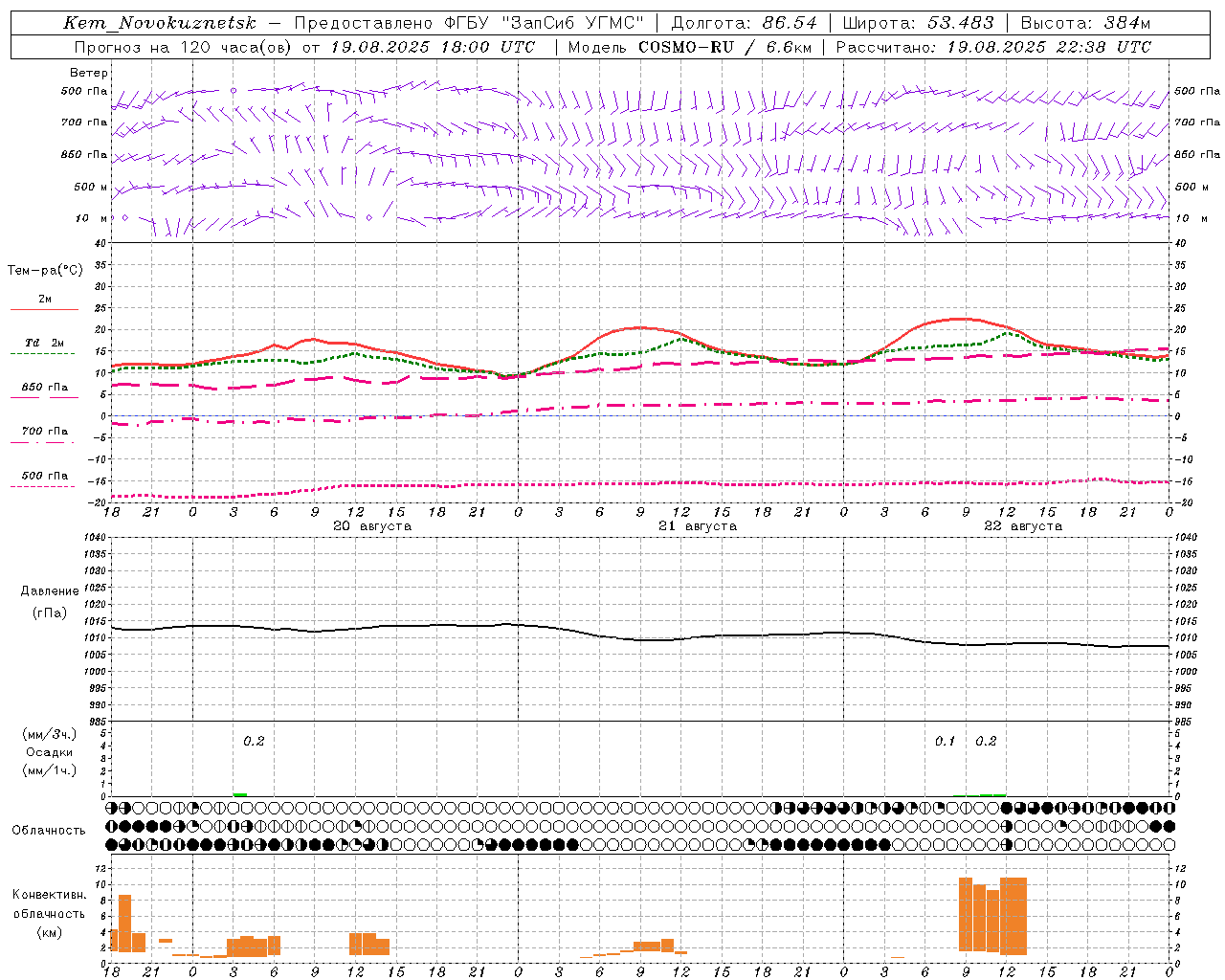Click the Модель COSMO-RU / 6.6км label

[x=690, y=47]
